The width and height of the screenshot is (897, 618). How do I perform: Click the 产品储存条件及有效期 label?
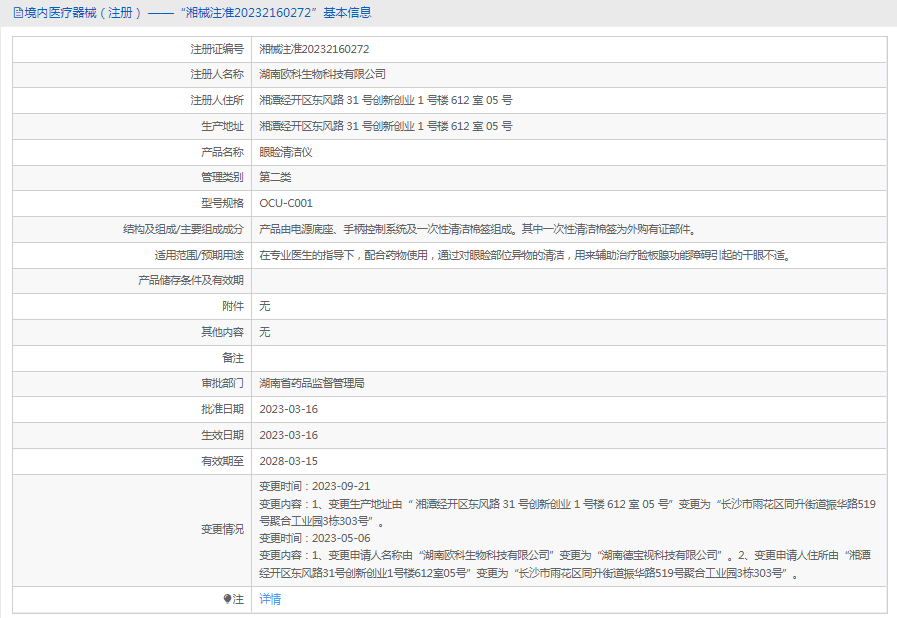(x=190, y=280)
